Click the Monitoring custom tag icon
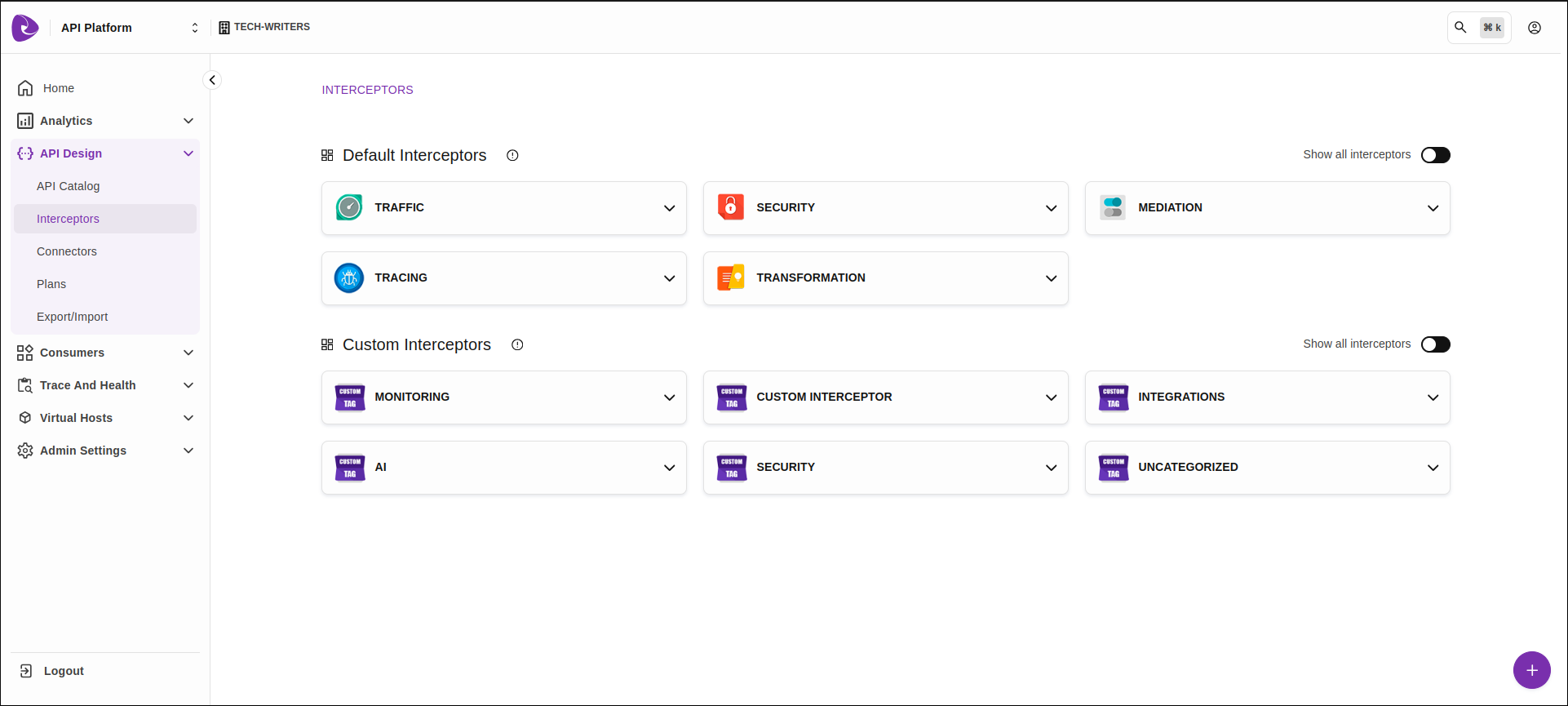This screenshot has height=706, width=1568. [x=350, y=397]
